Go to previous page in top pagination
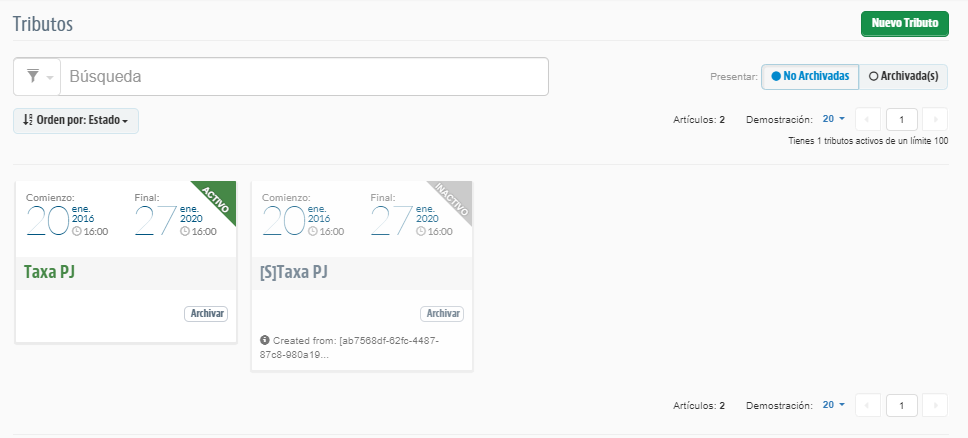This screenshot has height=438, width=968. pyautogui.click(x=868, y=119)
